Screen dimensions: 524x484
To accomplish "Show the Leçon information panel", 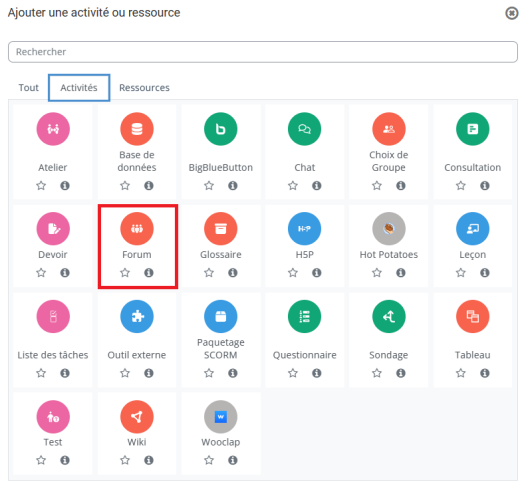I will pos(485,273).
